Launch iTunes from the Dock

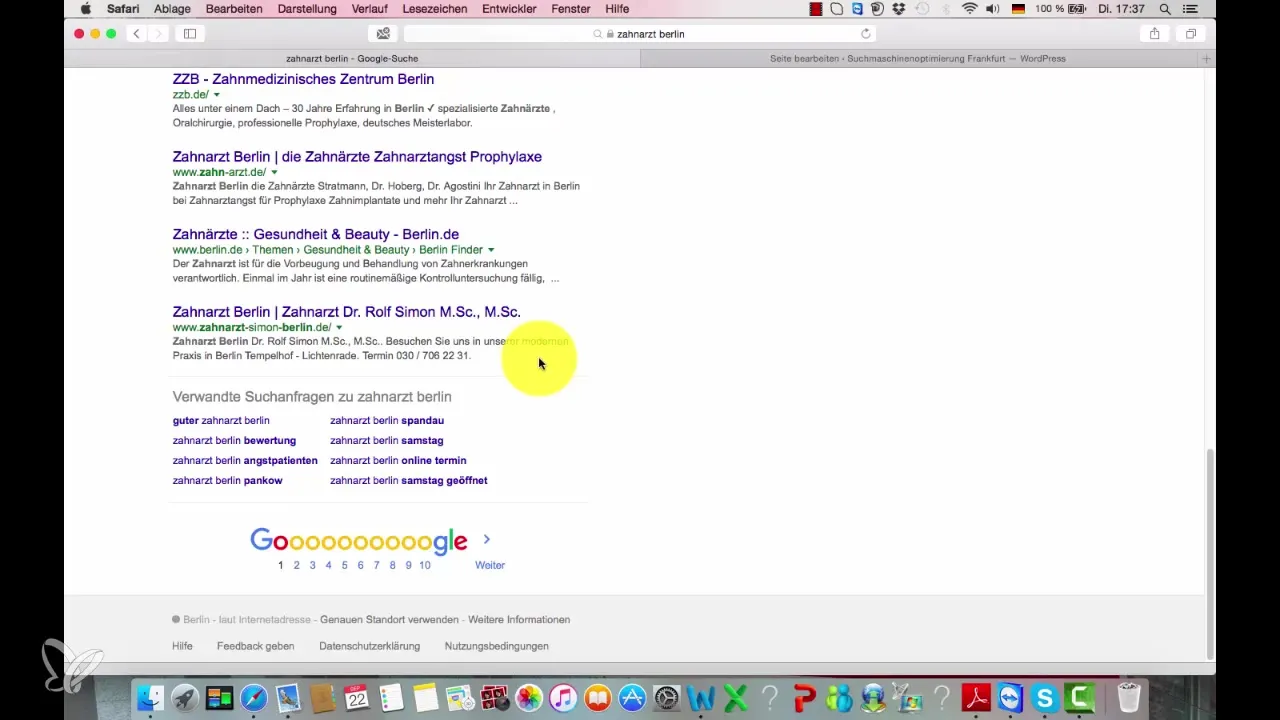coord(563,697)
